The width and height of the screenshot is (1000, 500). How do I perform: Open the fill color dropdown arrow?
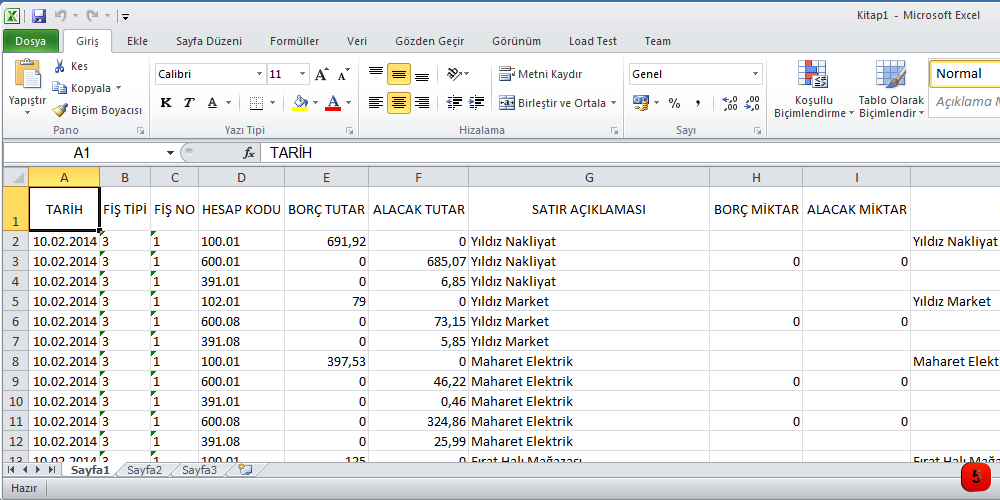tap(315, 103)
